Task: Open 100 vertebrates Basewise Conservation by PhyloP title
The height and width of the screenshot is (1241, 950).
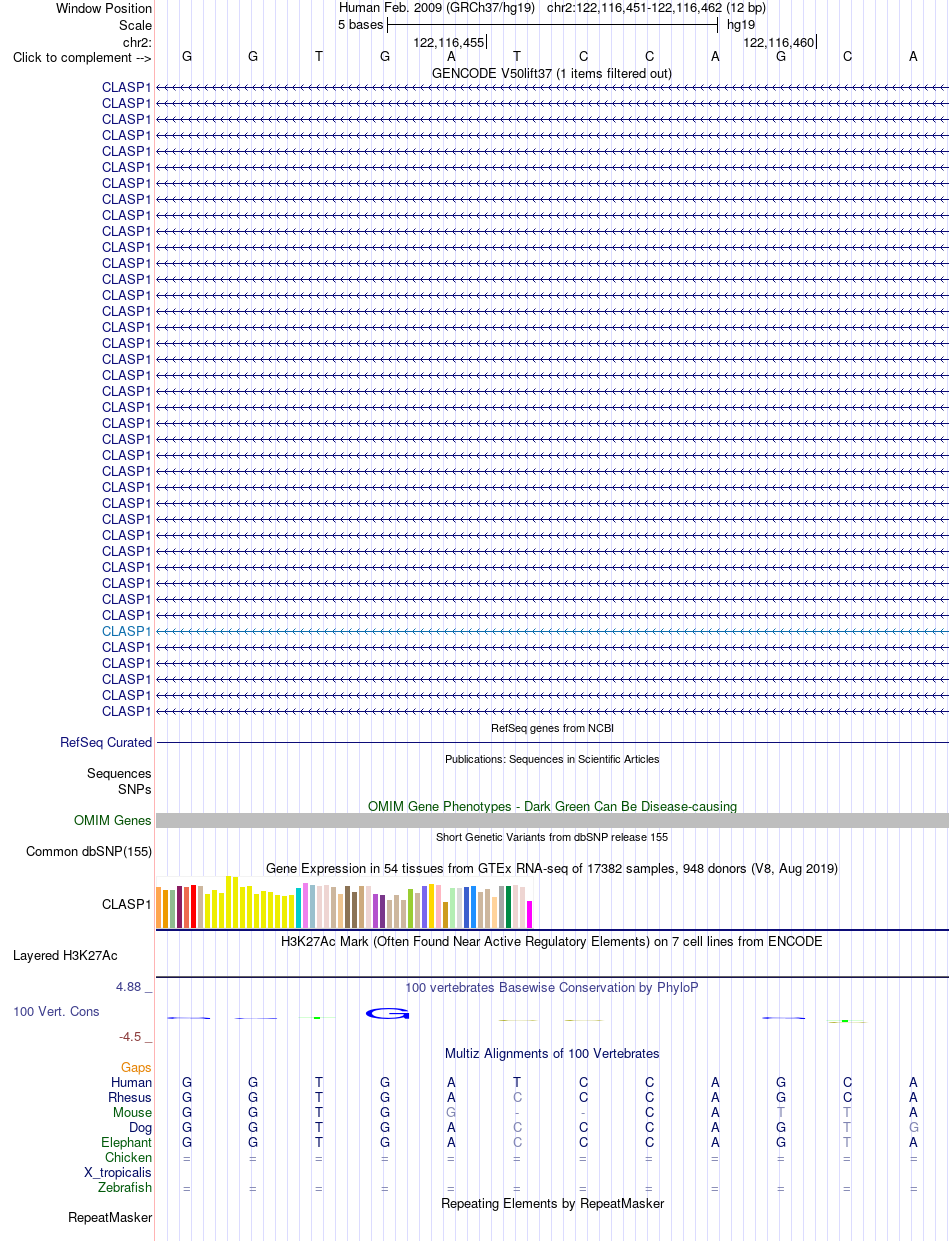Action: pyautogui.click(x=552, y=988)
